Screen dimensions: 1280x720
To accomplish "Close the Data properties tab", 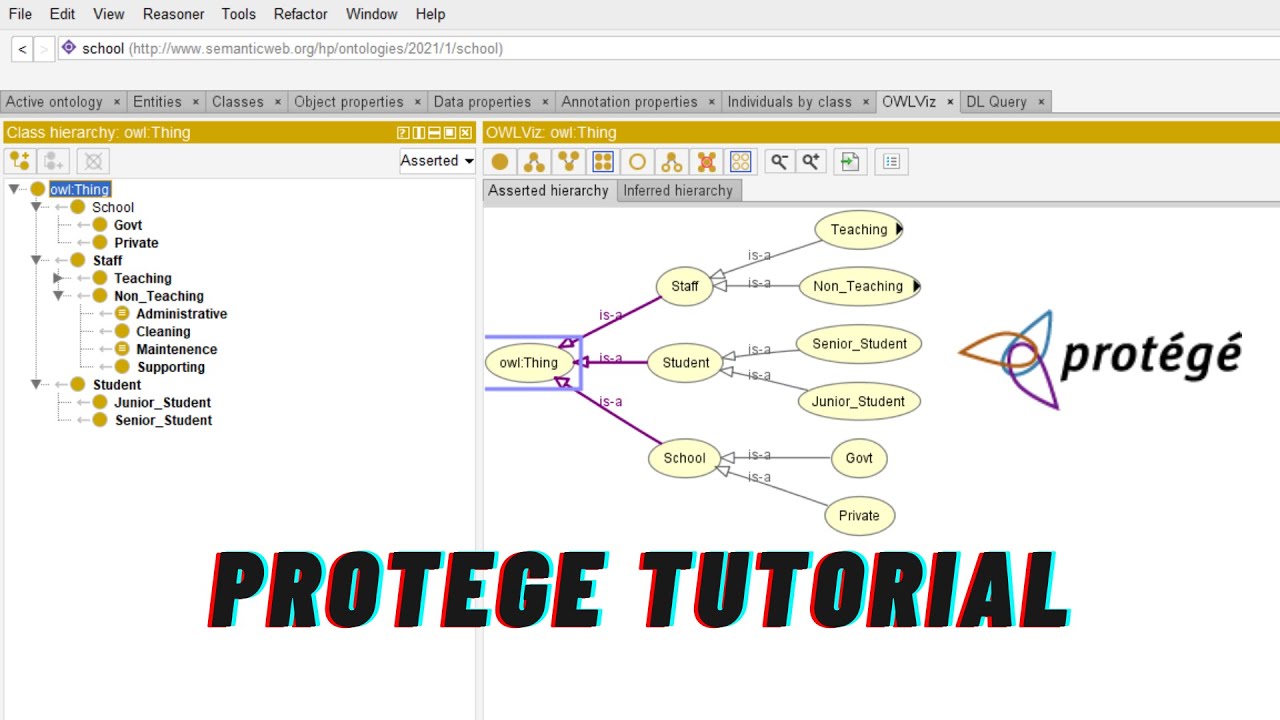I will coord(546,102).
